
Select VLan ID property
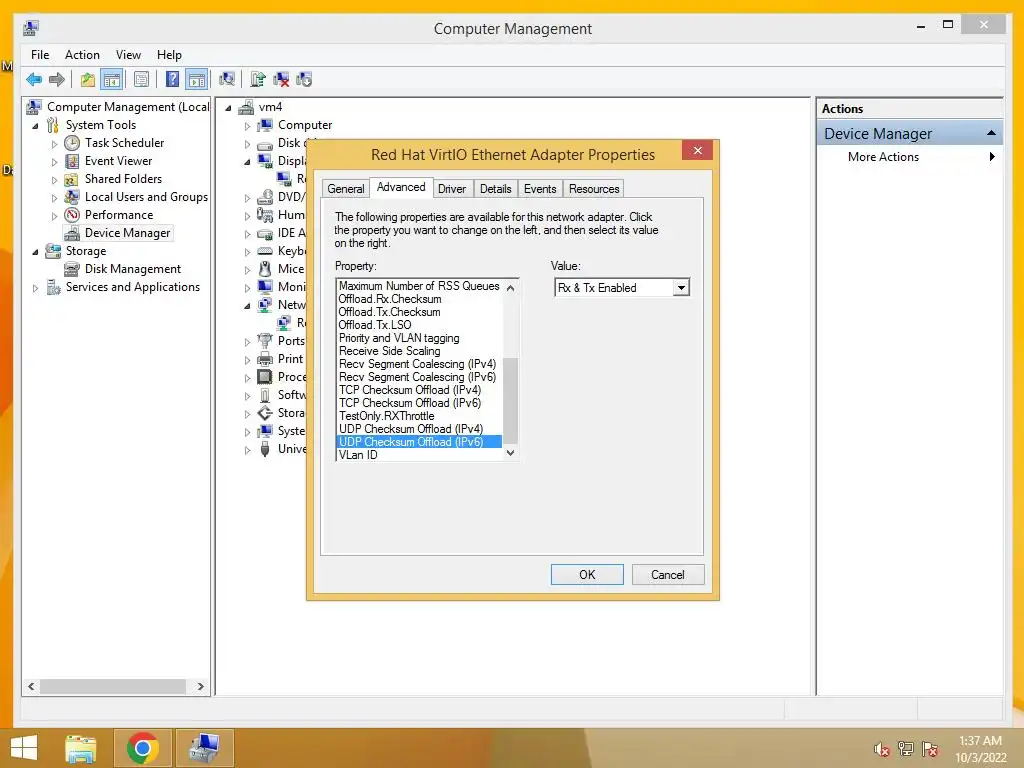pyautogui.click(x=358, y=455)
